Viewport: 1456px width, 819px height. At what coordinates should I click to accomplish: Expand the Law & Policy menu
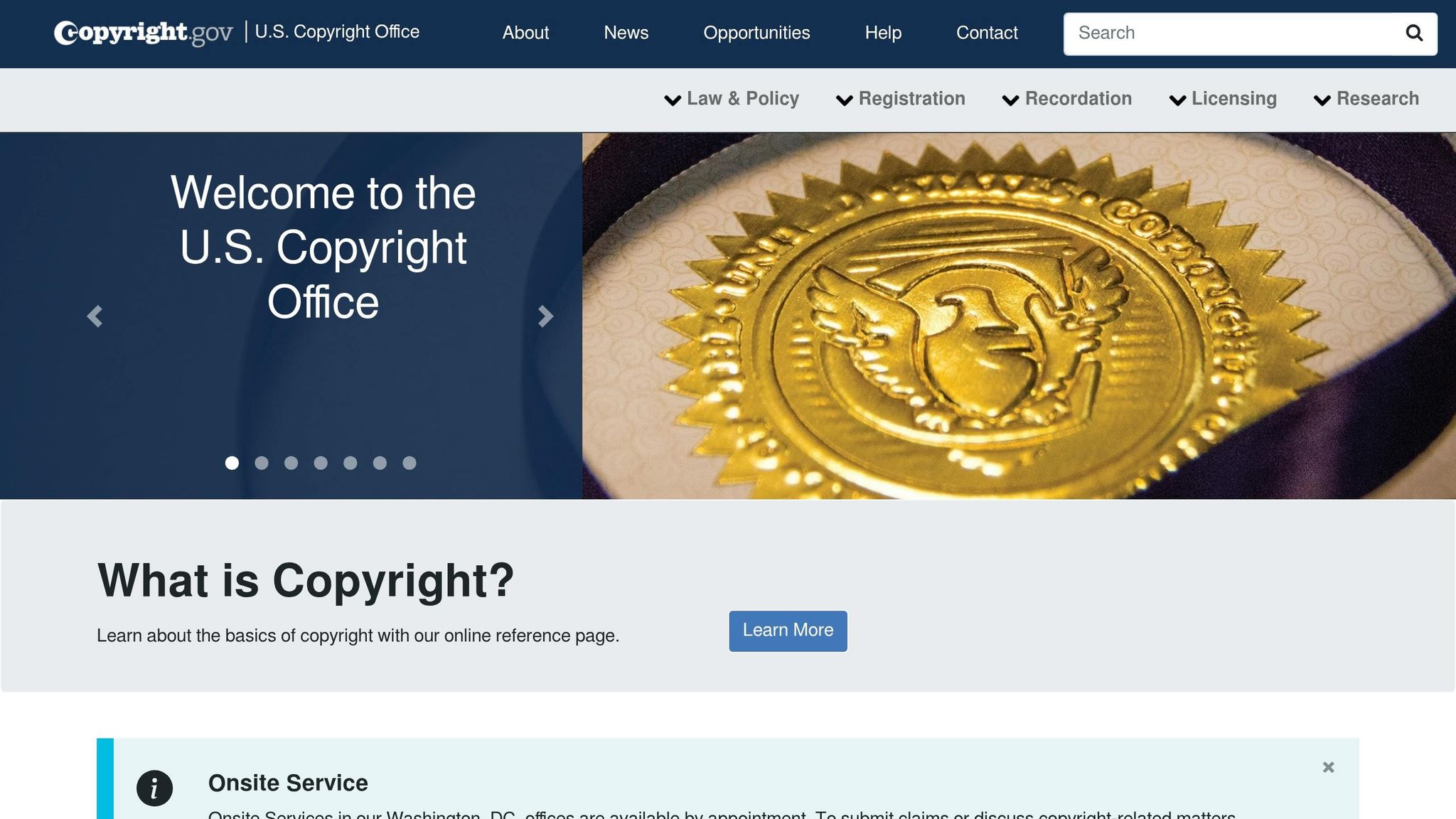click(732, 99)
